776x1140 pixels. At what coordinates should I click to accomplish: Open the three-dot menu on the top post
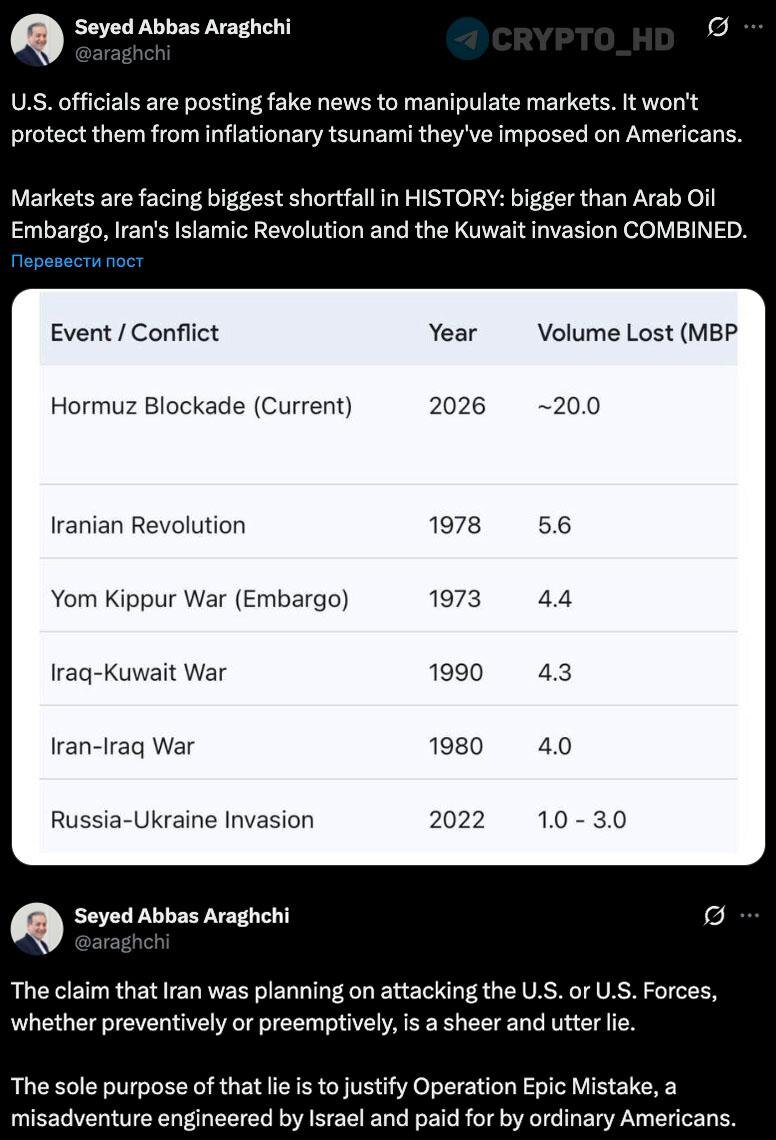point(753,27)
